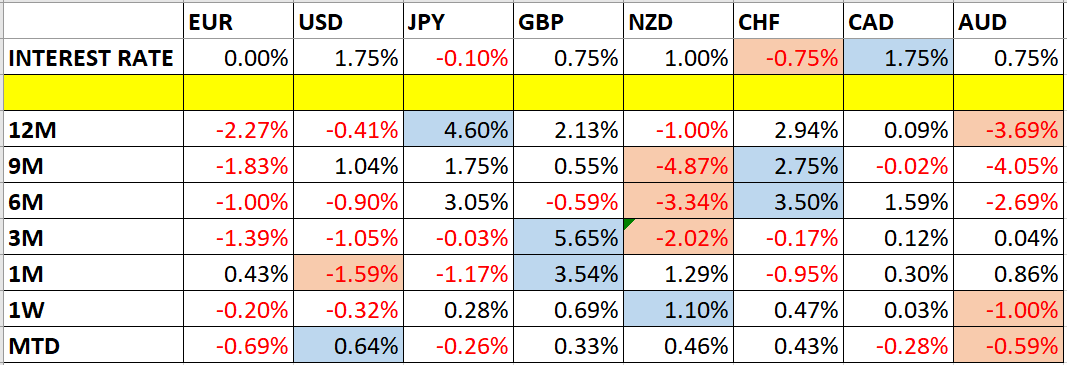This screenshot has height=365, width=1067.
Task: Select the GBP 1M cell showing 3.54%
Action: pos(568,275)
